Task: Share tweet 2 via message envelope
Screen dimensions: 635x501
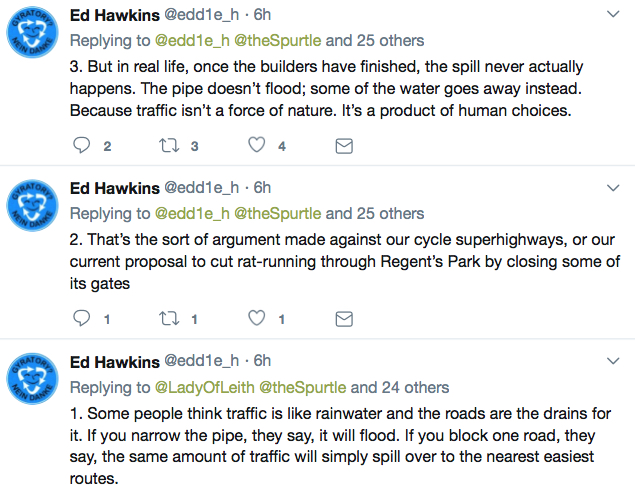Action: coord(344,319)
